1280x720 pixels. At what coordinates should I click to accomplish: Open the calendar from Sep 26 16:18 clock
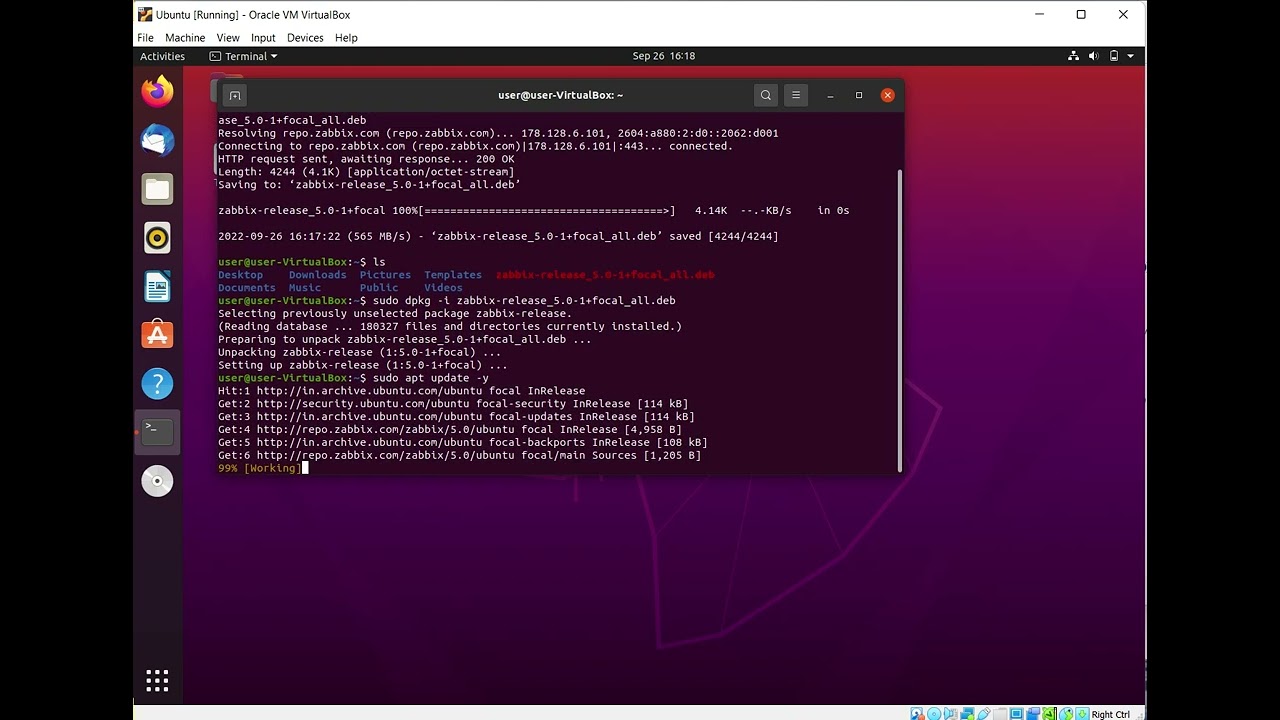point(664,56)
